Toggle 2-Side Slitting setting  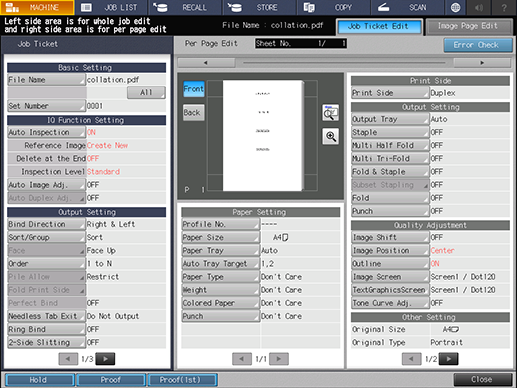click(x=46, y=342)
